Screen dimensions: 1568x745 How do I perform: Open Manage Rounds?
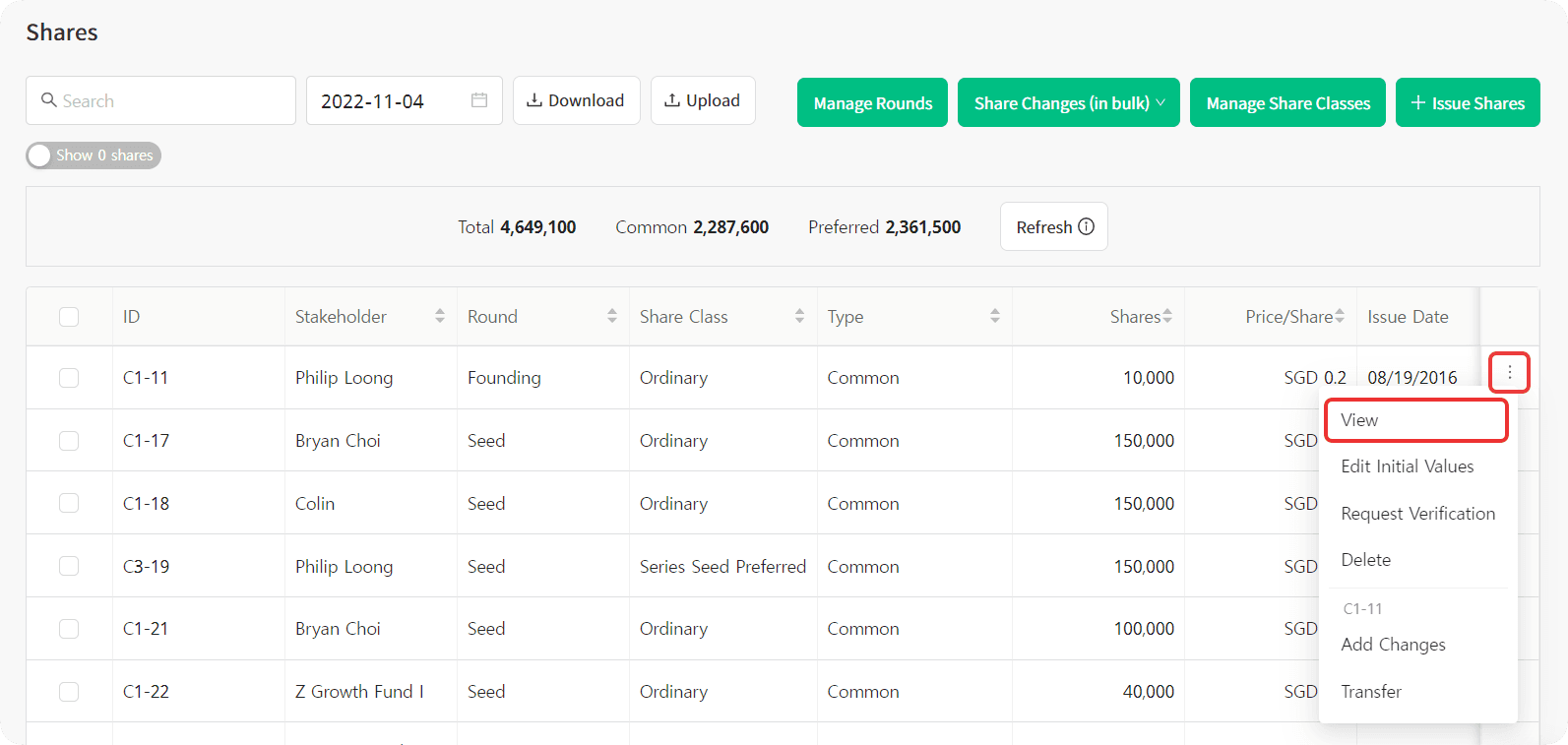point(872,102)
